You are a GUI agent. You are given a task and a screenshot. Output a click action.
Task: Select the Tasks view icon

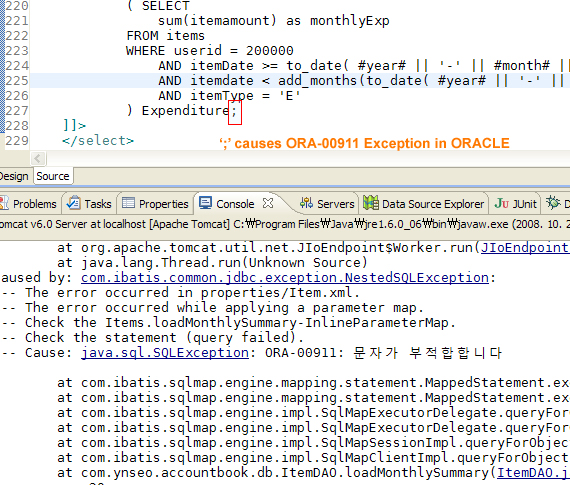(74, 203)
